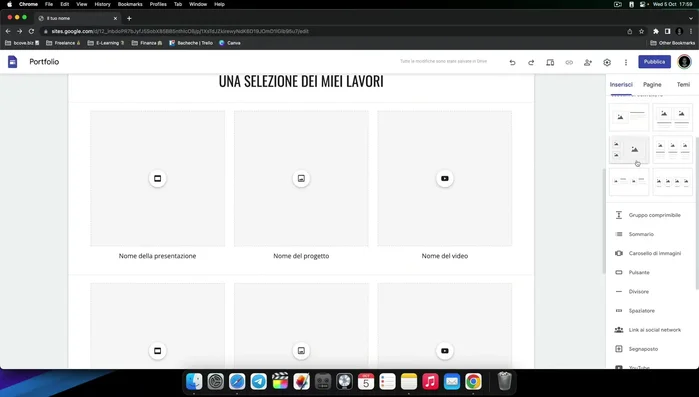This screenshot has height=397, width=699.
Task: Switch to the Temi tab
Action: pyautogui.click(x=683, y=85)
